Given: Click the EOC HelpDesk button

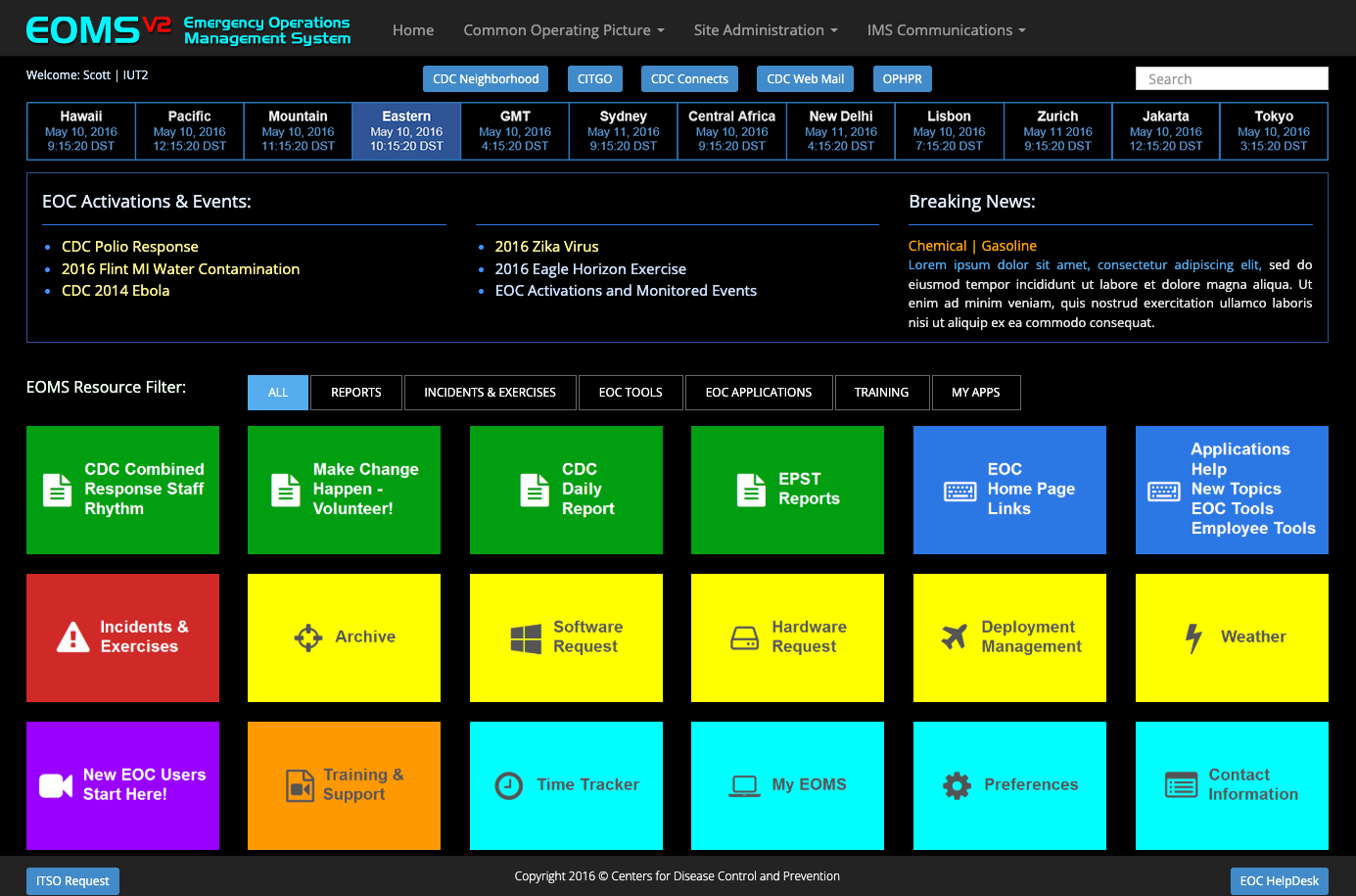Looking at the screenshot, I should click(1279, 881).
